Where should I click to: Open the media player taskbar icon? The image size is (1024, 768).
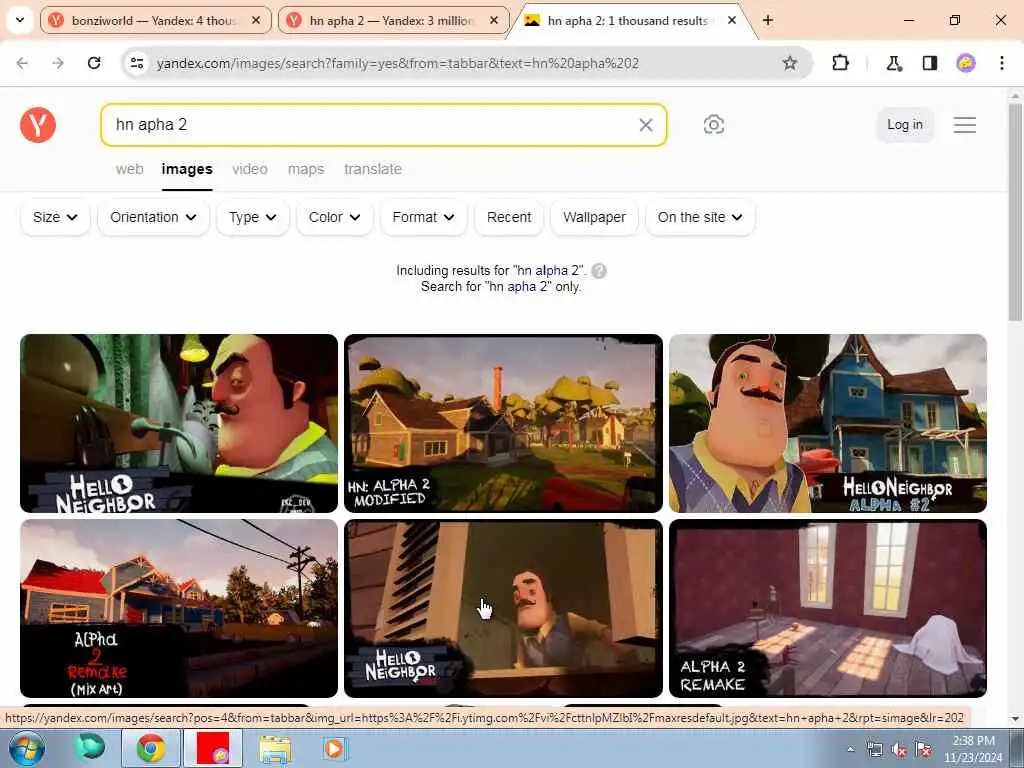tap(334, 748)
